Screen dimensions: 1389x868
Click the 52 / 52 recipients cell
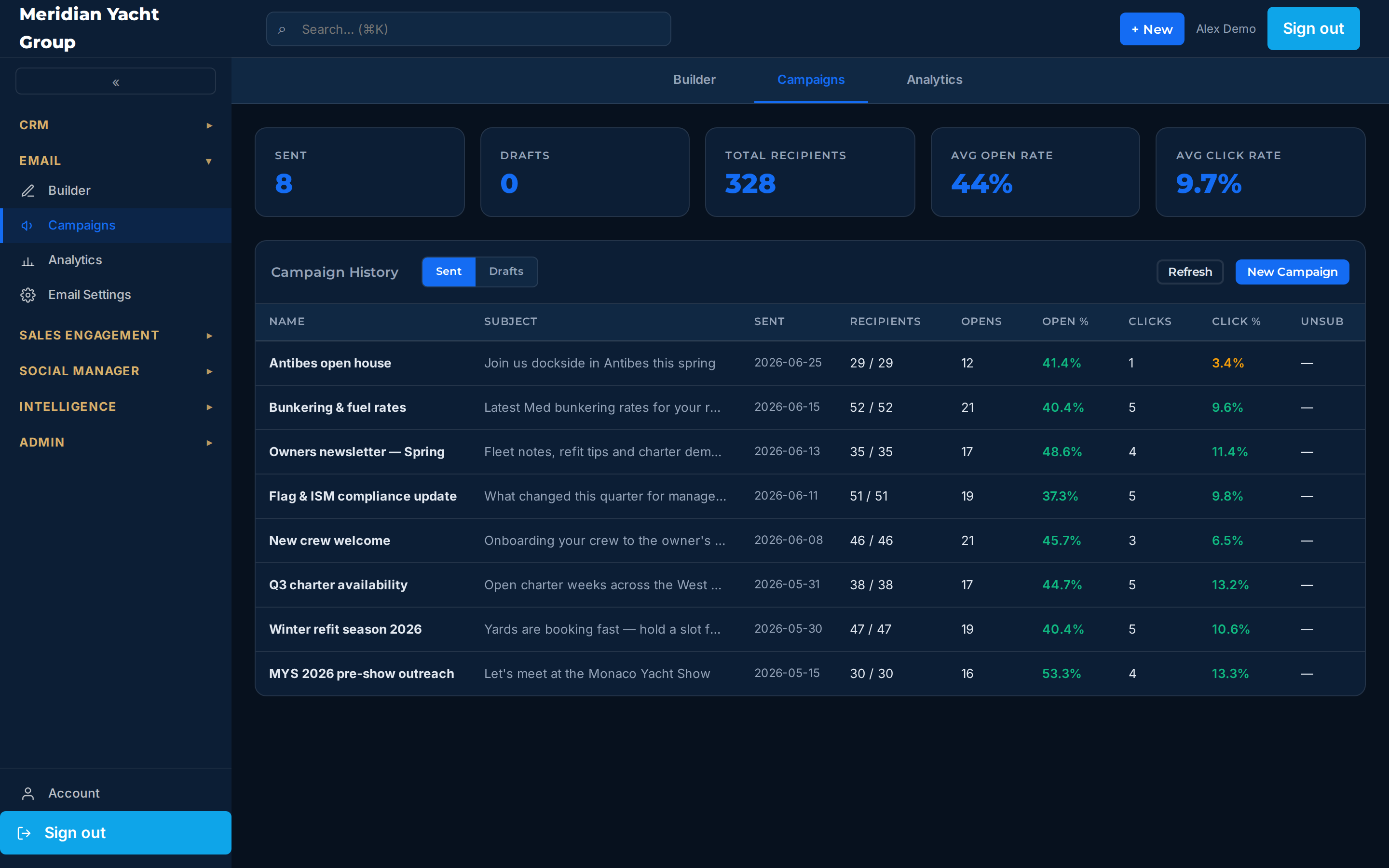[872, 407]
